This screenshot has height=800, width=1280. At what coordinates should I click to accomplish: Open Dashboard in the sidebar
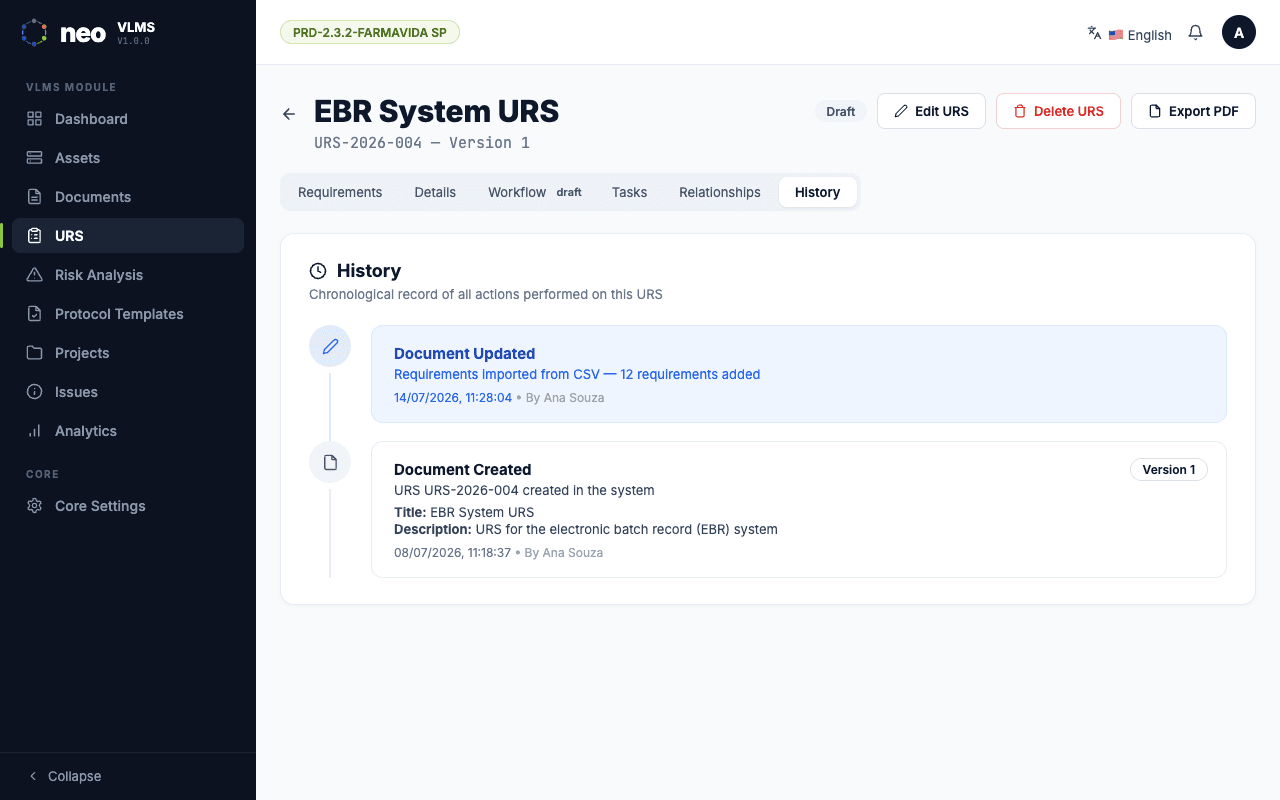(128, 119)
